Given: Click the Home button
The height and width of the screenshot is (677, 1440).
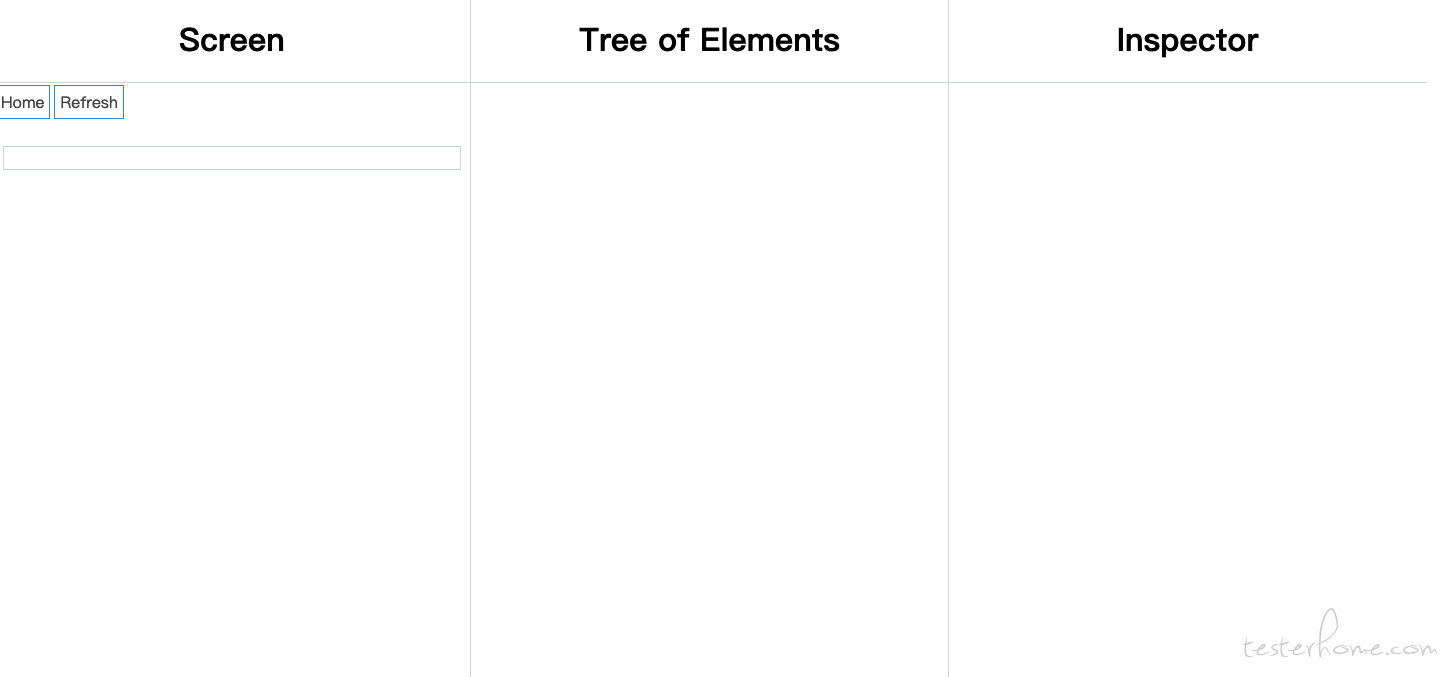Looking at the screenshot, I should [24, 102].
